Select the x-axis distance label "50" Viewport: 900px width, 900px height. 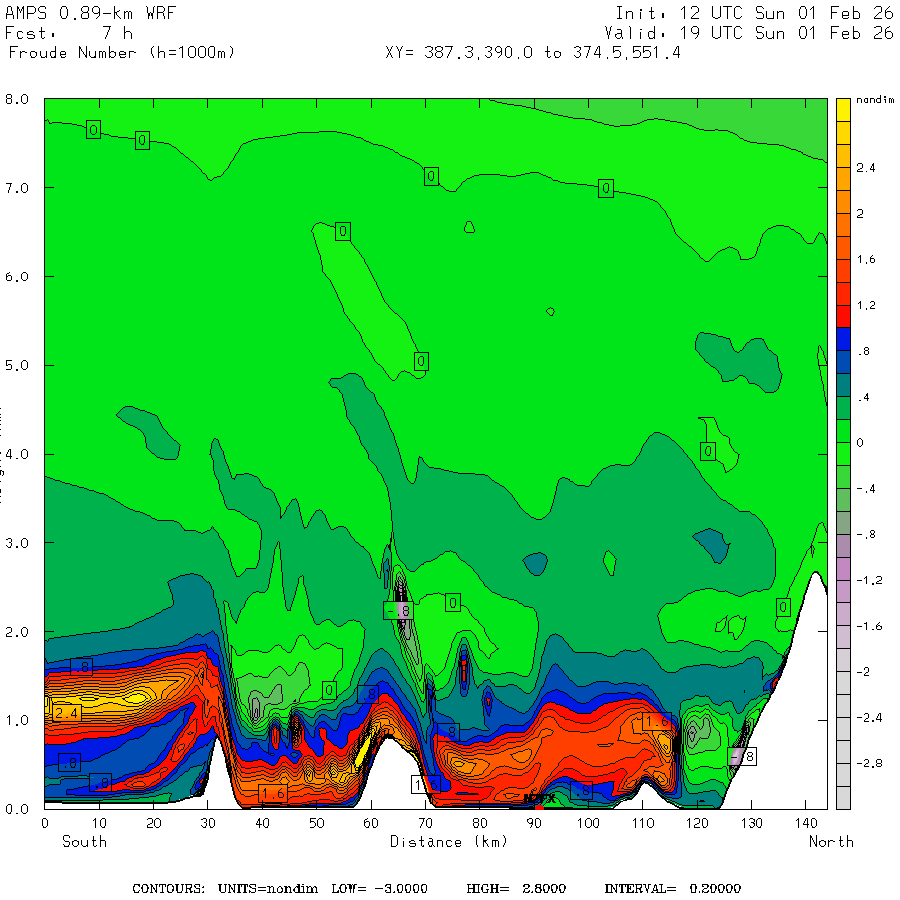316,824
